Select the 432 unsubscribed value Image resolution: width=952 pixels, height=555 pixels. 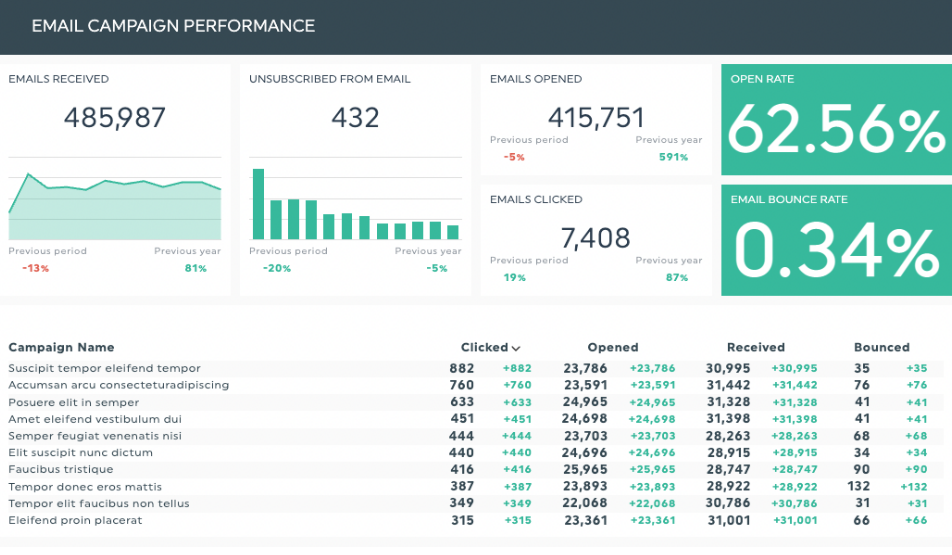pyautogui.click(x=355, y=118)
